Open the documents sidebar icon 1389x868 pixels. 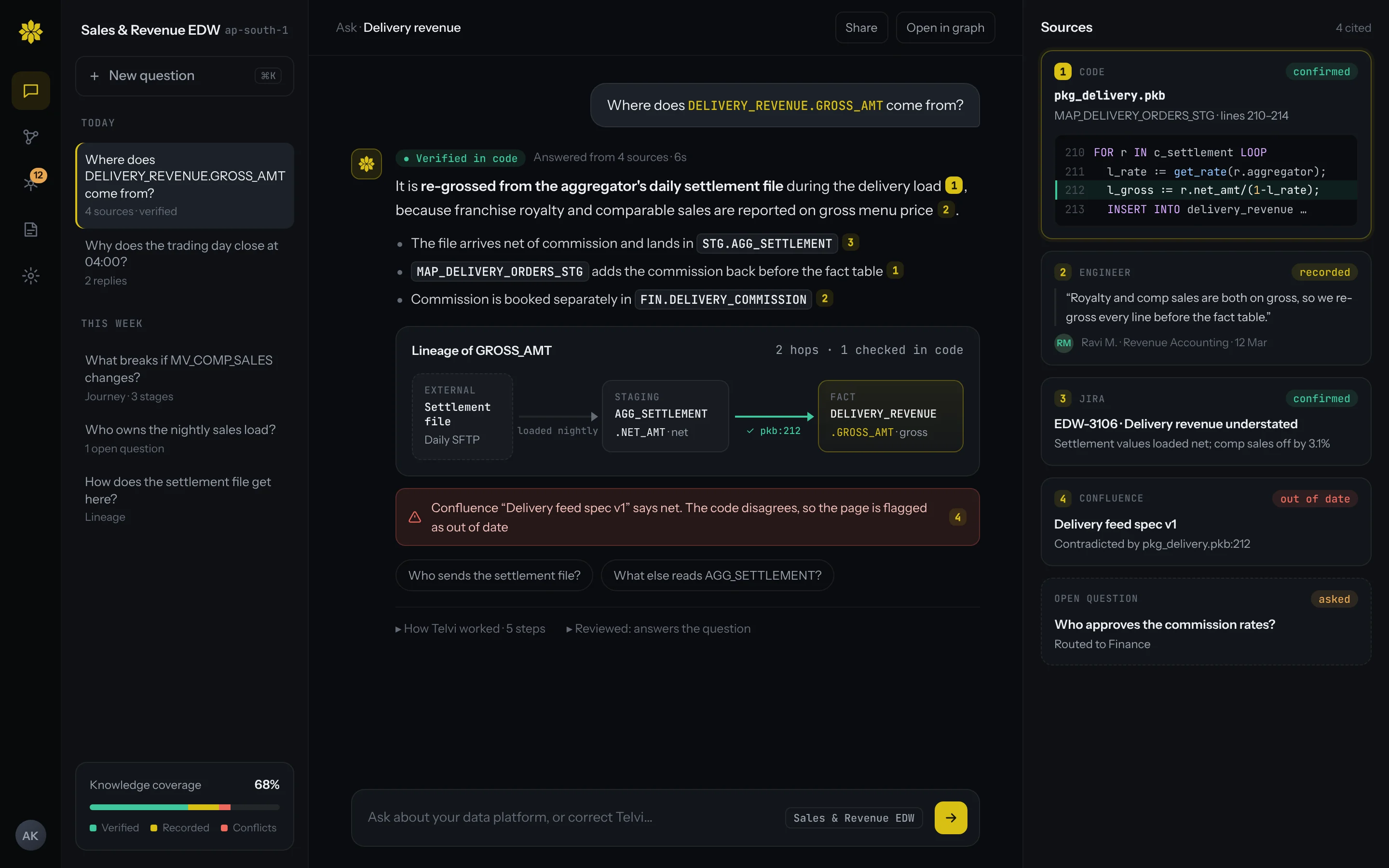coord(31,230)
